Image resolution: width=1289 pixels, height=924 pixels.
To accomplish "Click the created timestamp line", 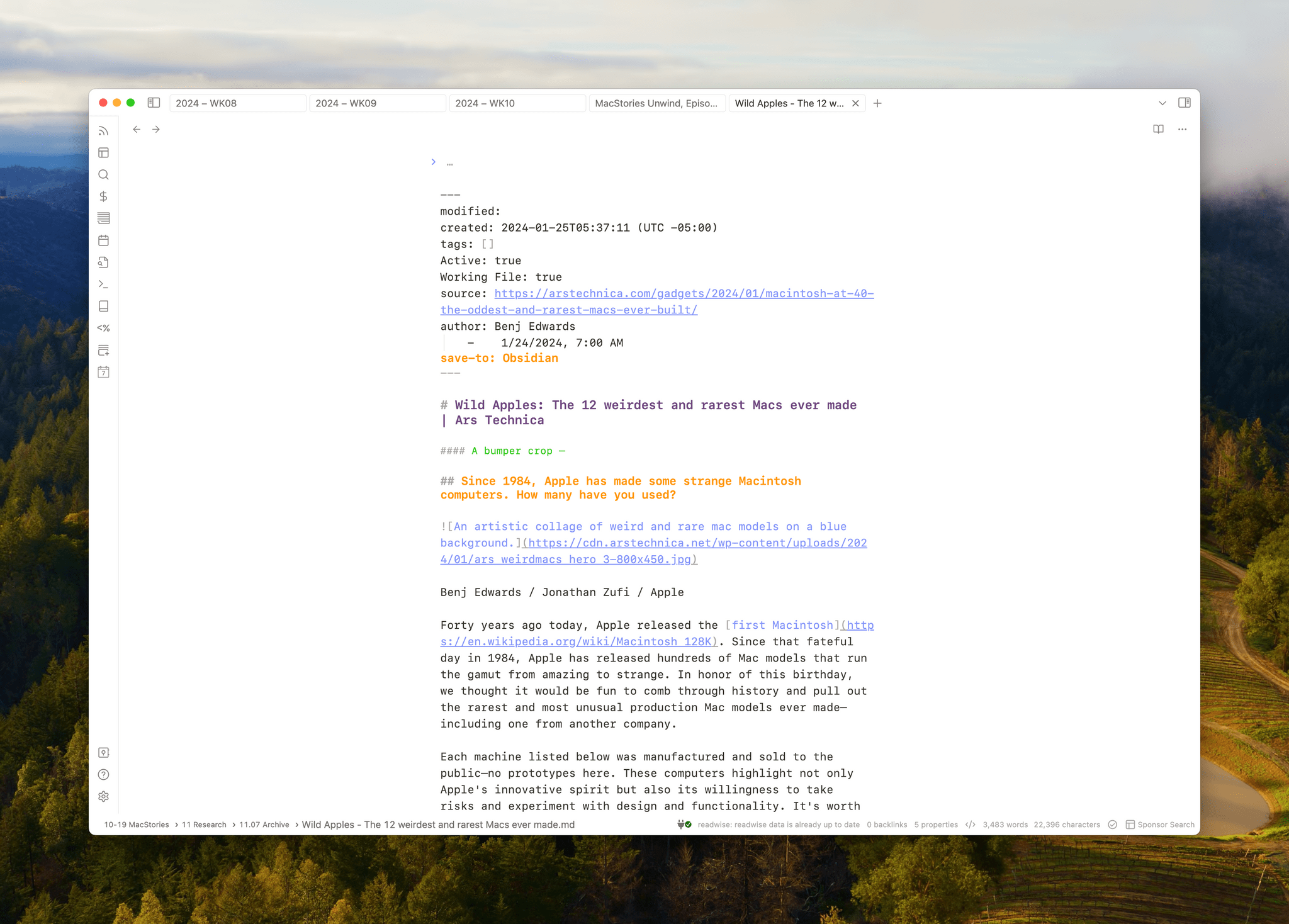I will (579, 228).
